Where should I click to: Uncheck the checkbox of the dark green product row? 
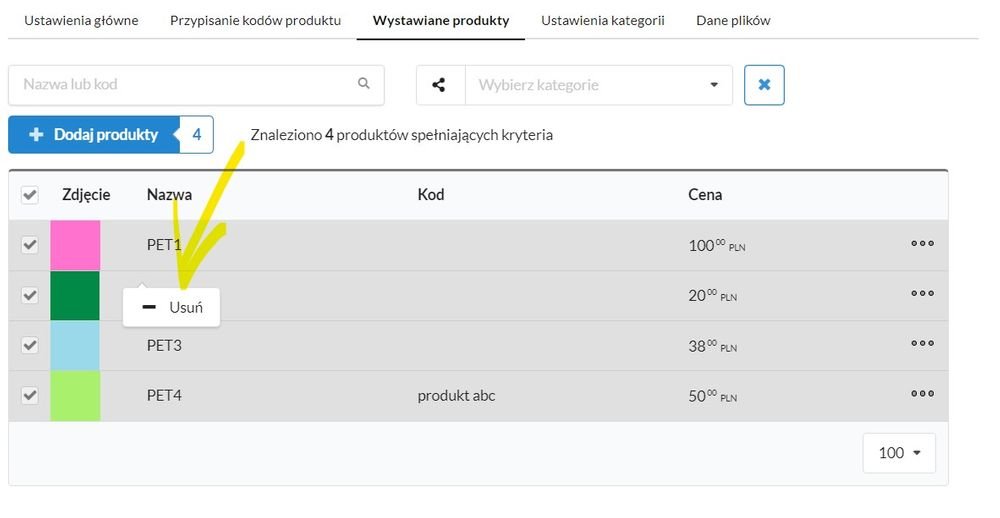(29, 295)
